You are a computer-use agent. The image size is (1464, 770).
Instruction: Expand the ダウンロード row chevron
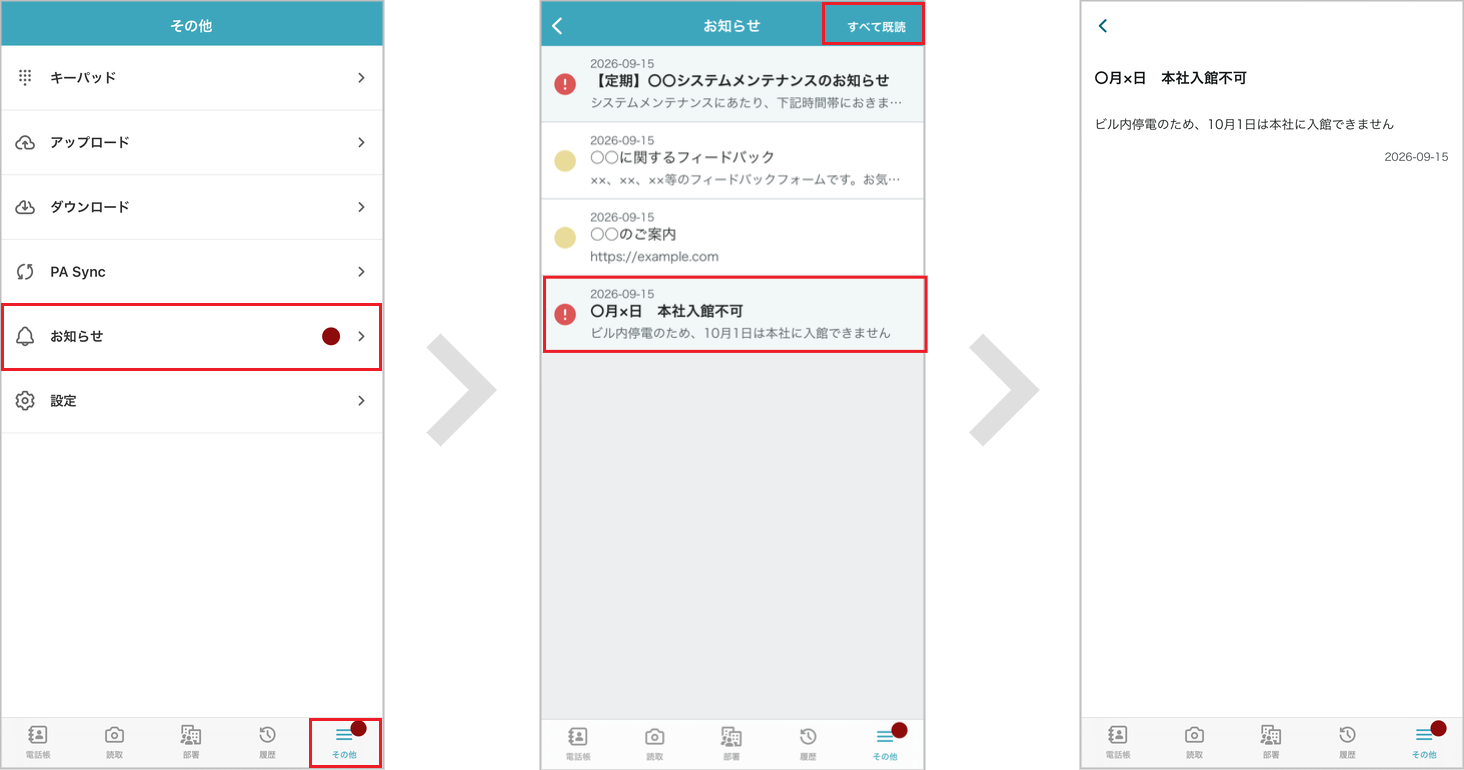(x=361, y=207)
